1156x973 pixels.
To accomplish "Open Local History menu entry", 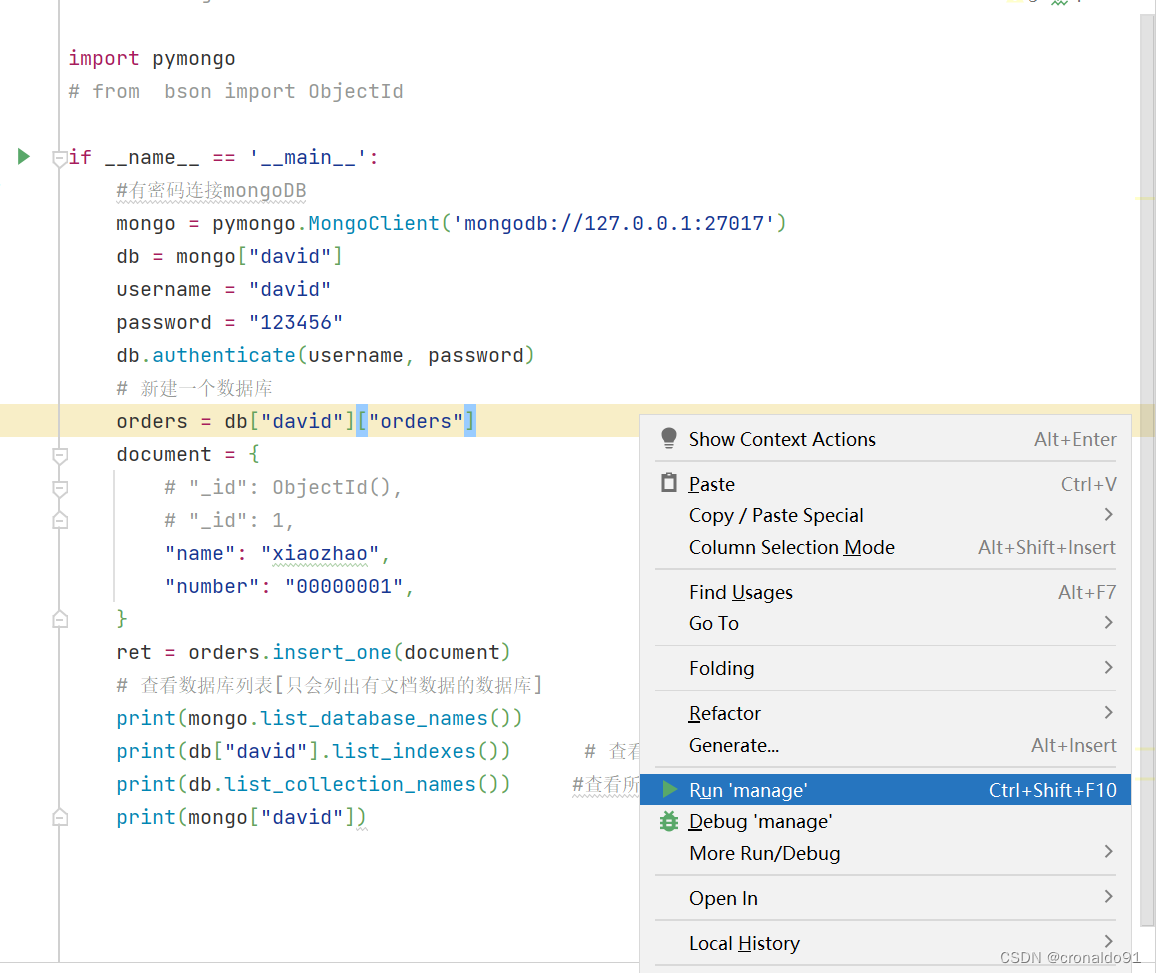I will click(x=885, y=943).
